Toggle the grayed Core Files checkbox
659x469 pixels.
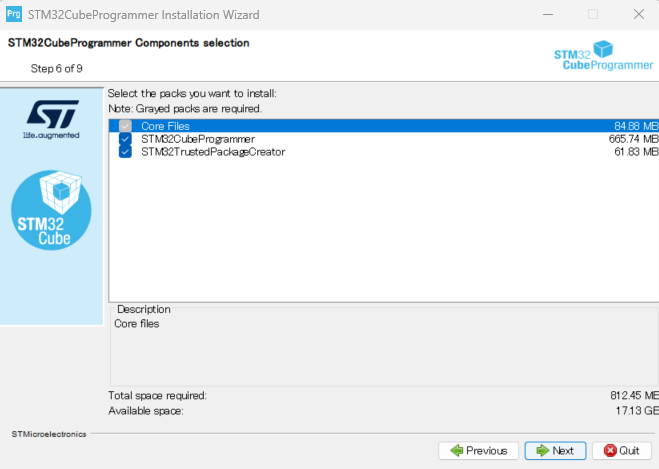point(125,126)
